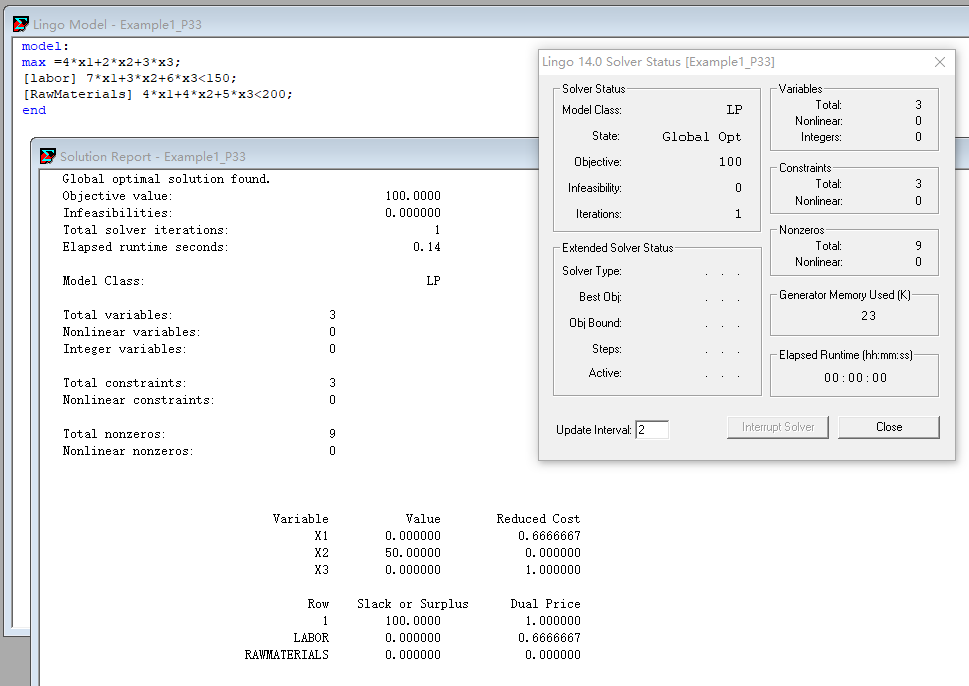Viewport: 969px width, 686px height.
Task: Click the Elapsed Runtime value 00:00:00
Action: pyautogui.click(x=855, y=378)
